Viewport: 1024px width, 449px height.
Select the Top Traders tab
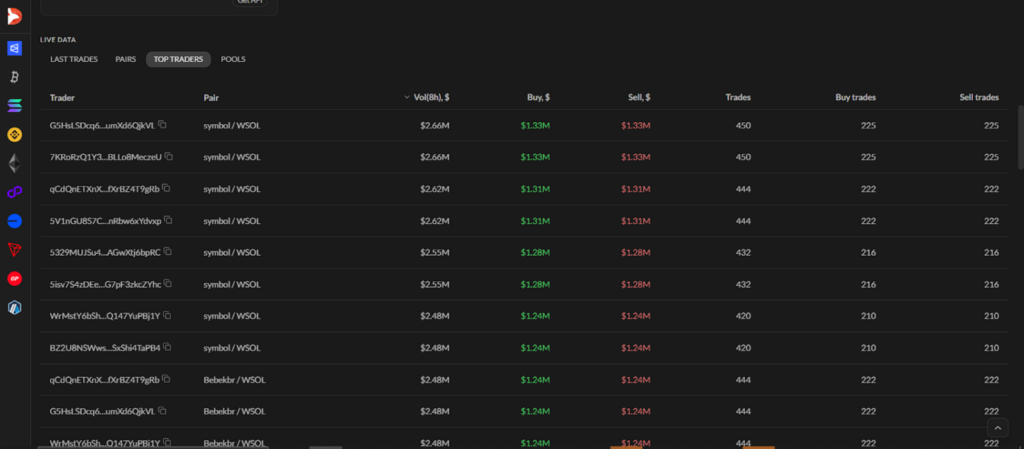click(178, 59)
